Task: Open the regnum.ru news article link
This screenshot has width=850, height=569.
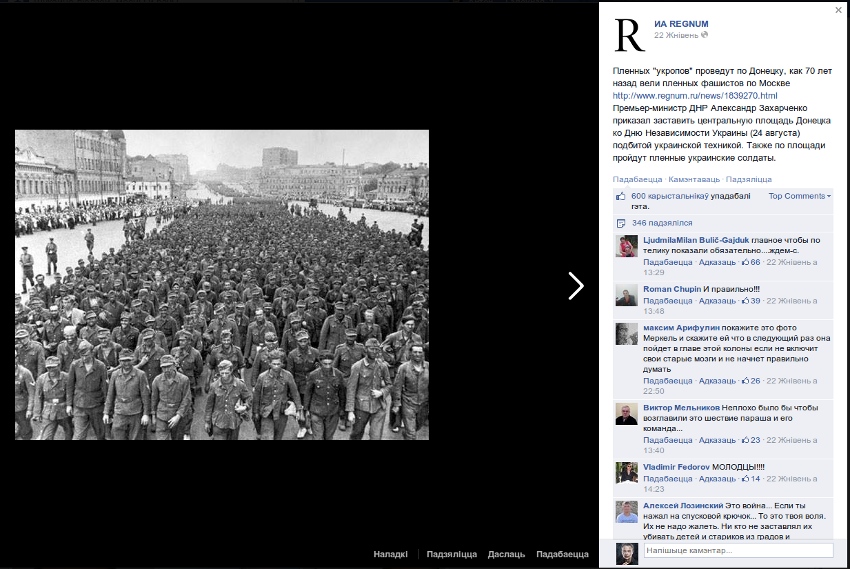Action: [x=693, y=96]
